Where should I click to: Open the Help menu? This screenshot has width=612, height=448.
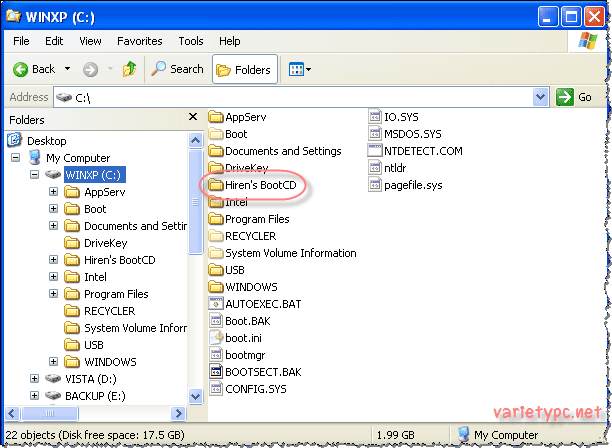click(230, 41)
